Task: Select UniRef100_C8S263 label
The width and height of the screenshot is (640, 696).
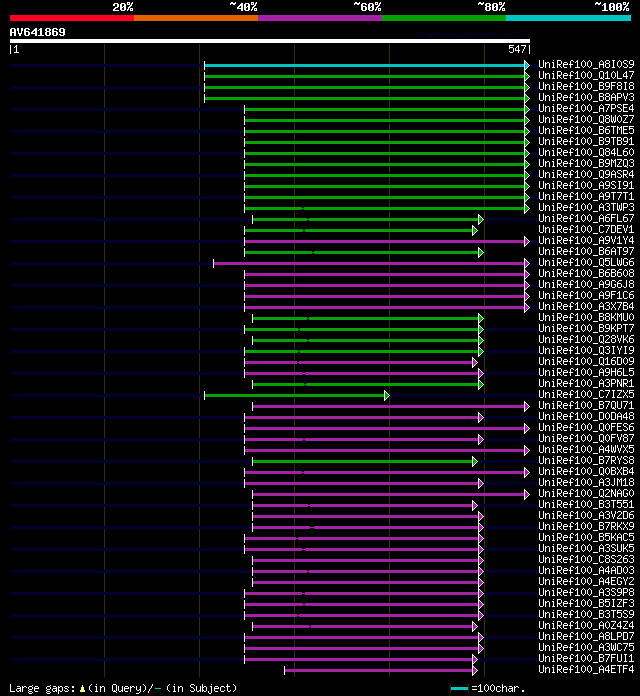Action: tap(586, 560)
